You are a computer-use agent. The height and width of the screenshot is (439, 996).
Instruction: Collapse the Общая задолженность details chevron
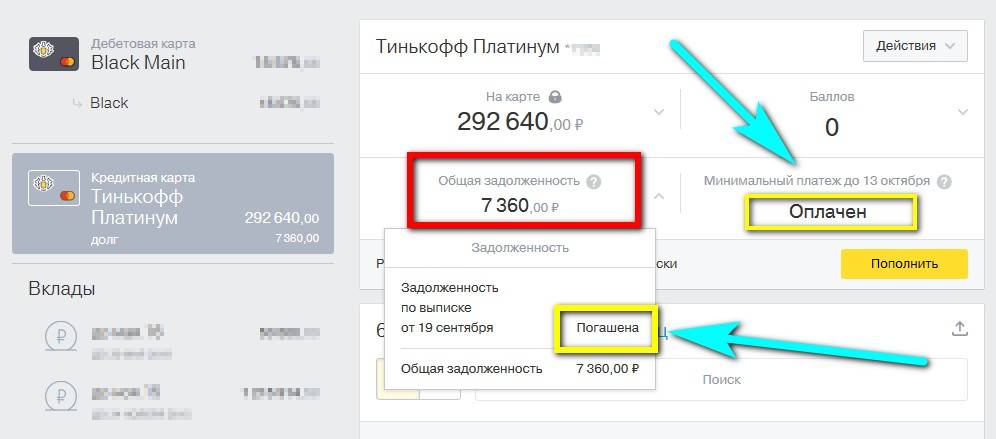tap(658, 196)
